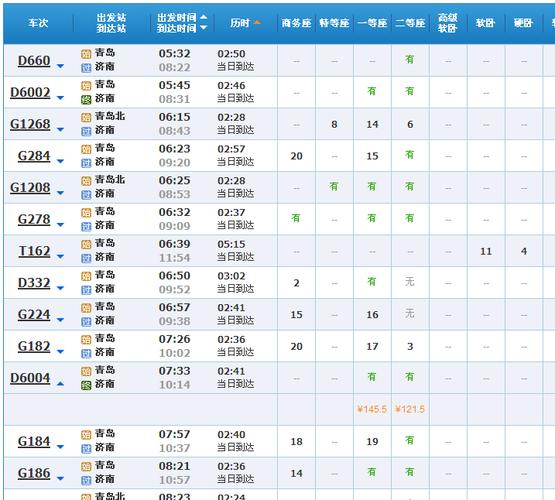Open train G284 details link

pos(34,156)
